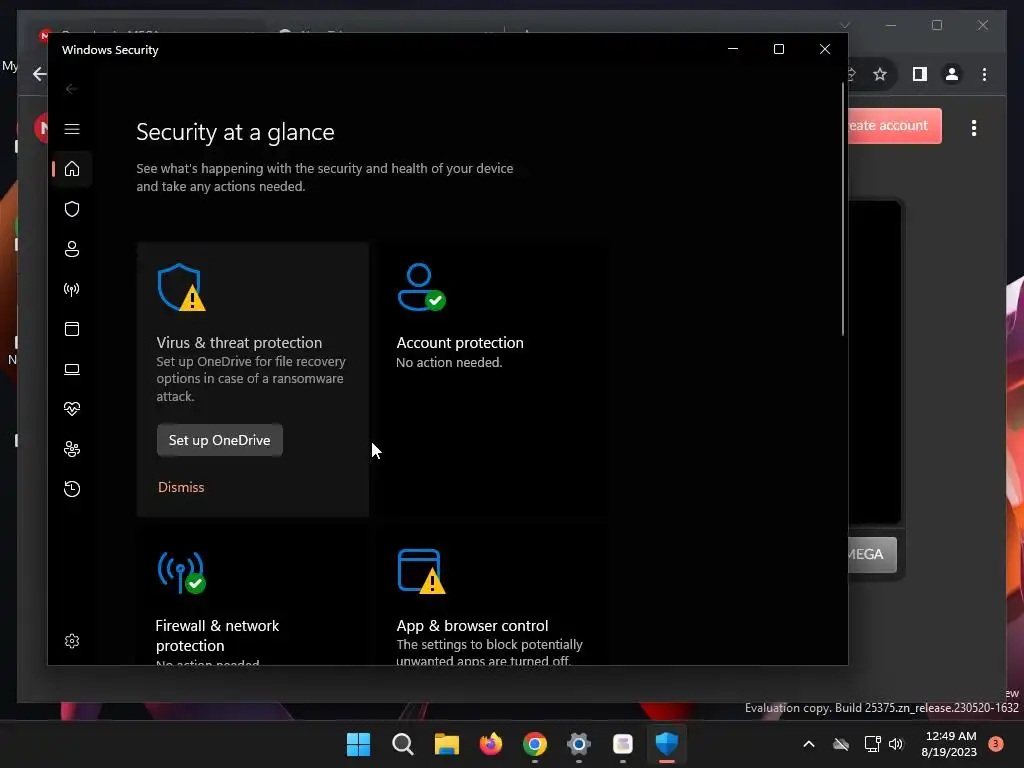Viewport: 1024px width, 768px height.
Task: Bookmark the page with the browser star icon
Action: [x=880, y=74]
